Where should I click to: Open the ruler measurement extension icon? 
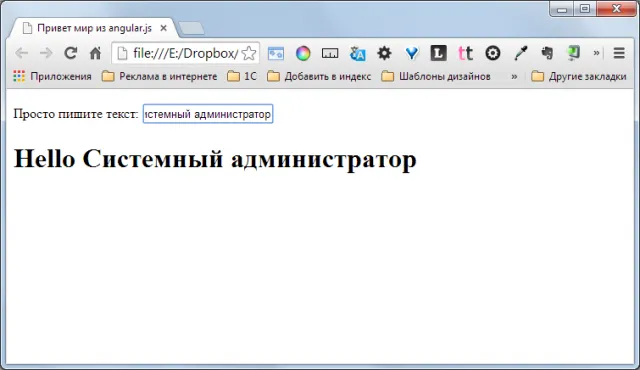[330, 53]
